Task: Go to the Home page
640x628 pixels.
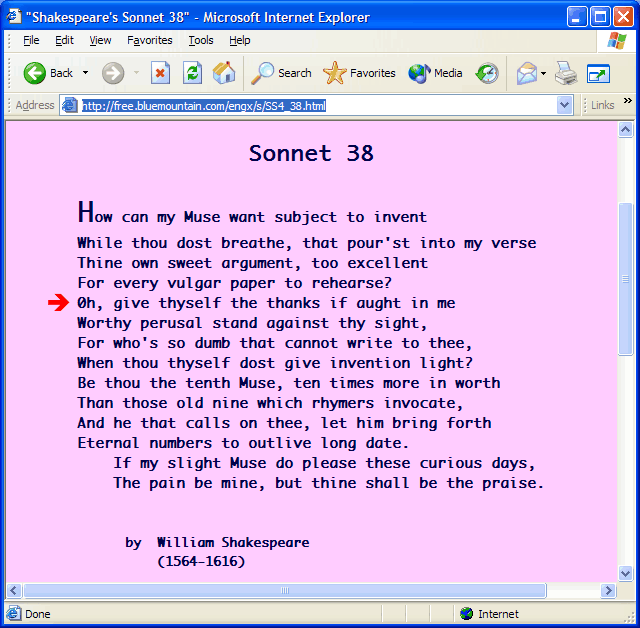Action: pos(224,73)
